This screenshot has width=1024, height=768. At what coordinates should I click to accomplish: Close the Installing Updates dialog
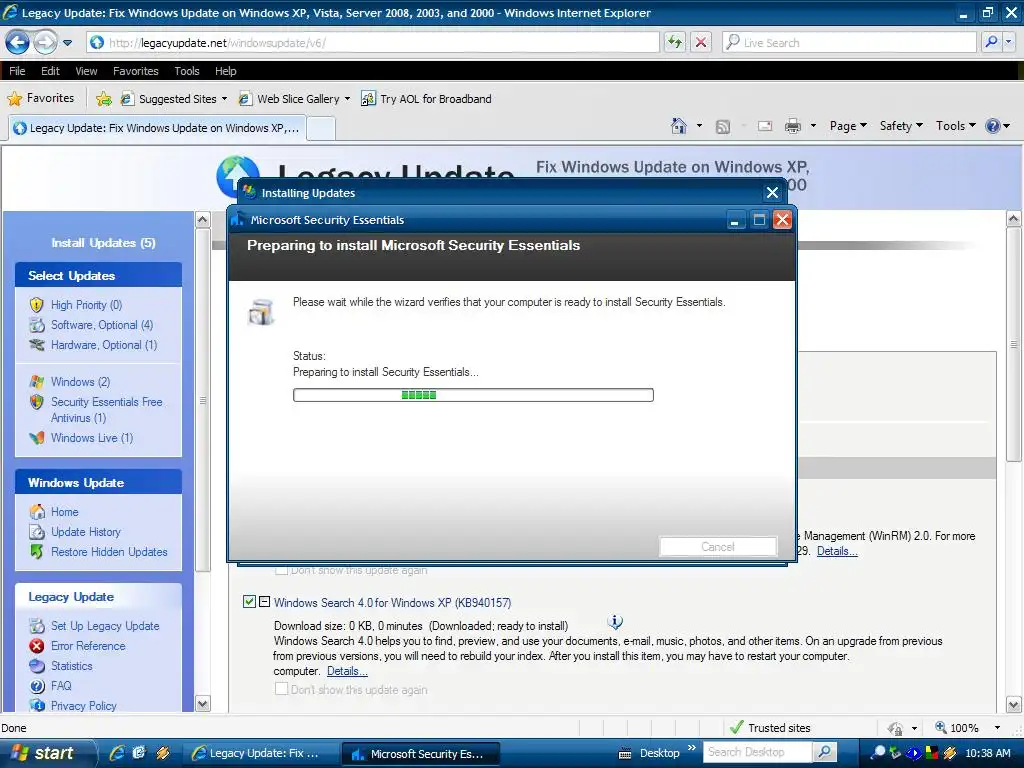tap(772, 193)
